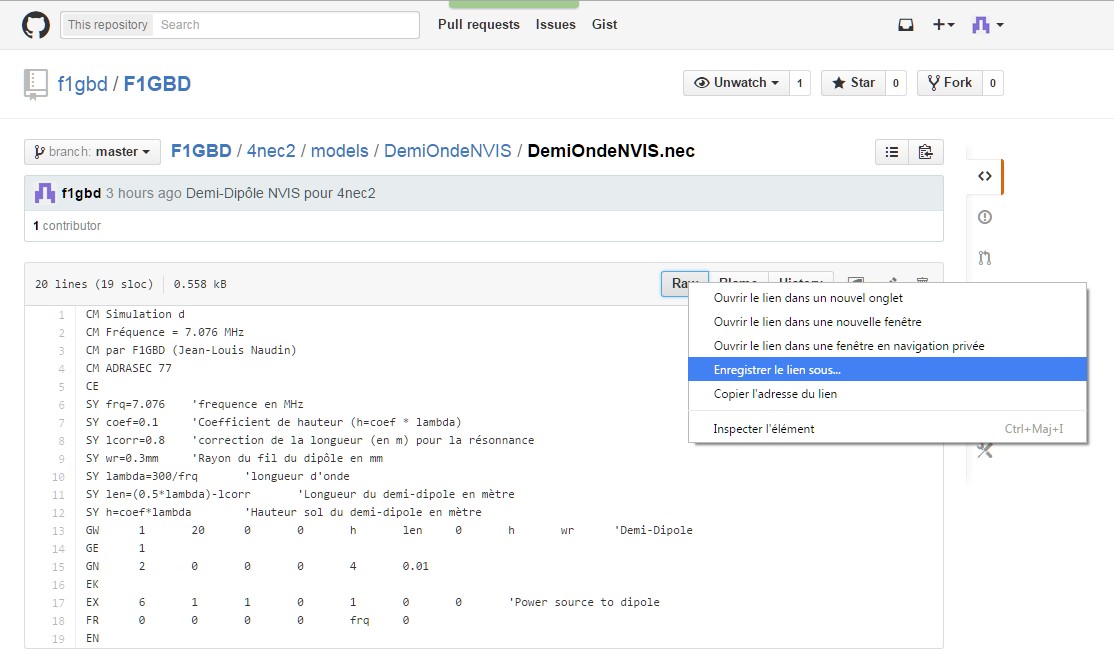Focus the repository search field

[x=286, y=25]
